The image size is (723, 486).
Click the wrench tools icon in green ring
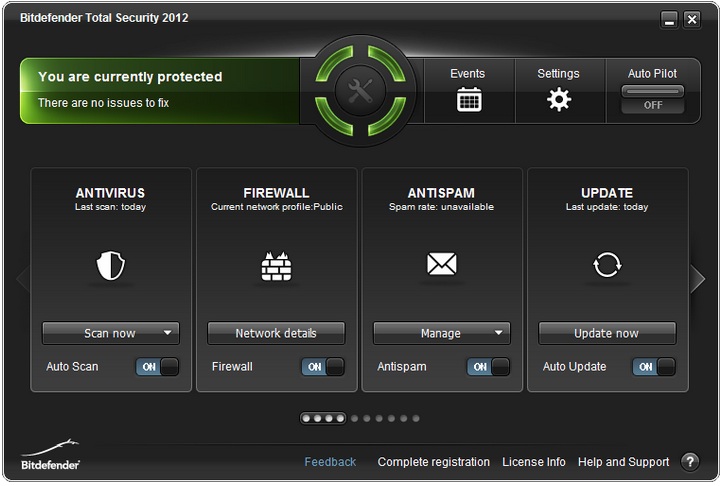(361, 90)
